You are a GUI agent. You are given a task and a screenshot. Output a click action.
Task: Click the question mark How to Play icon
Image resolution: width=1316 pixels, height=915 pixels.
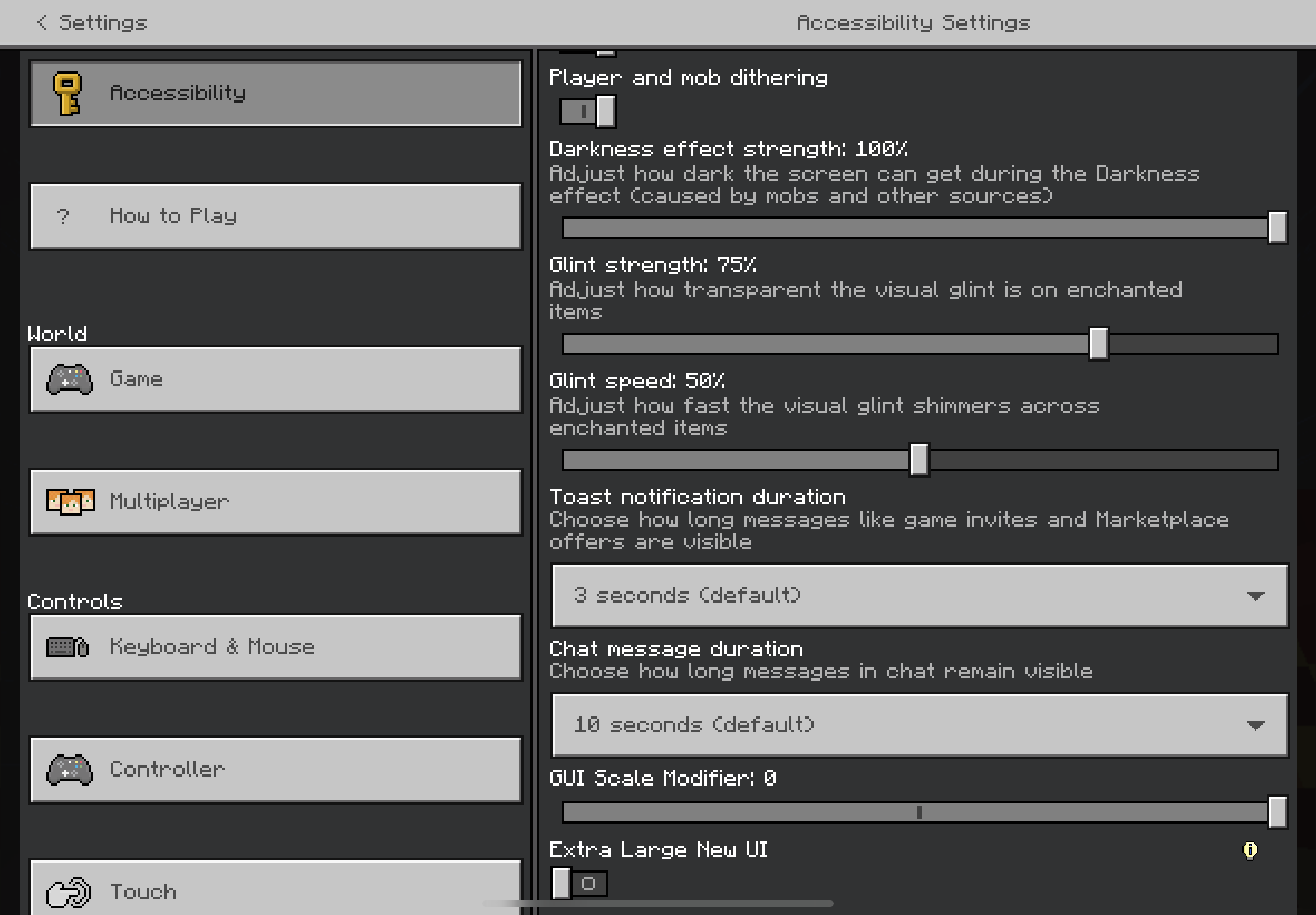[x=63, y=216]
